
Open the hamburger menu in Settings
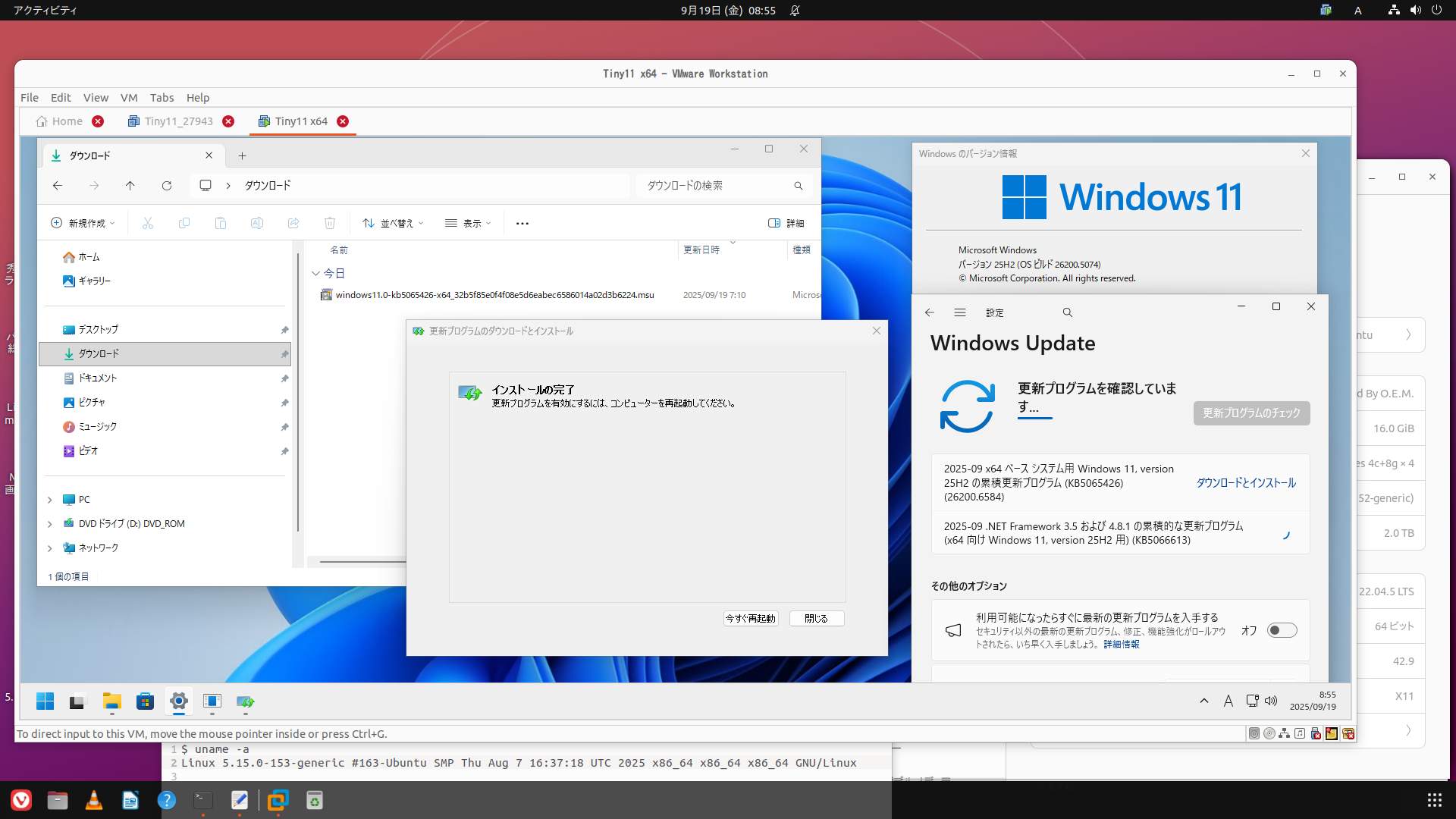coord(959,312)
